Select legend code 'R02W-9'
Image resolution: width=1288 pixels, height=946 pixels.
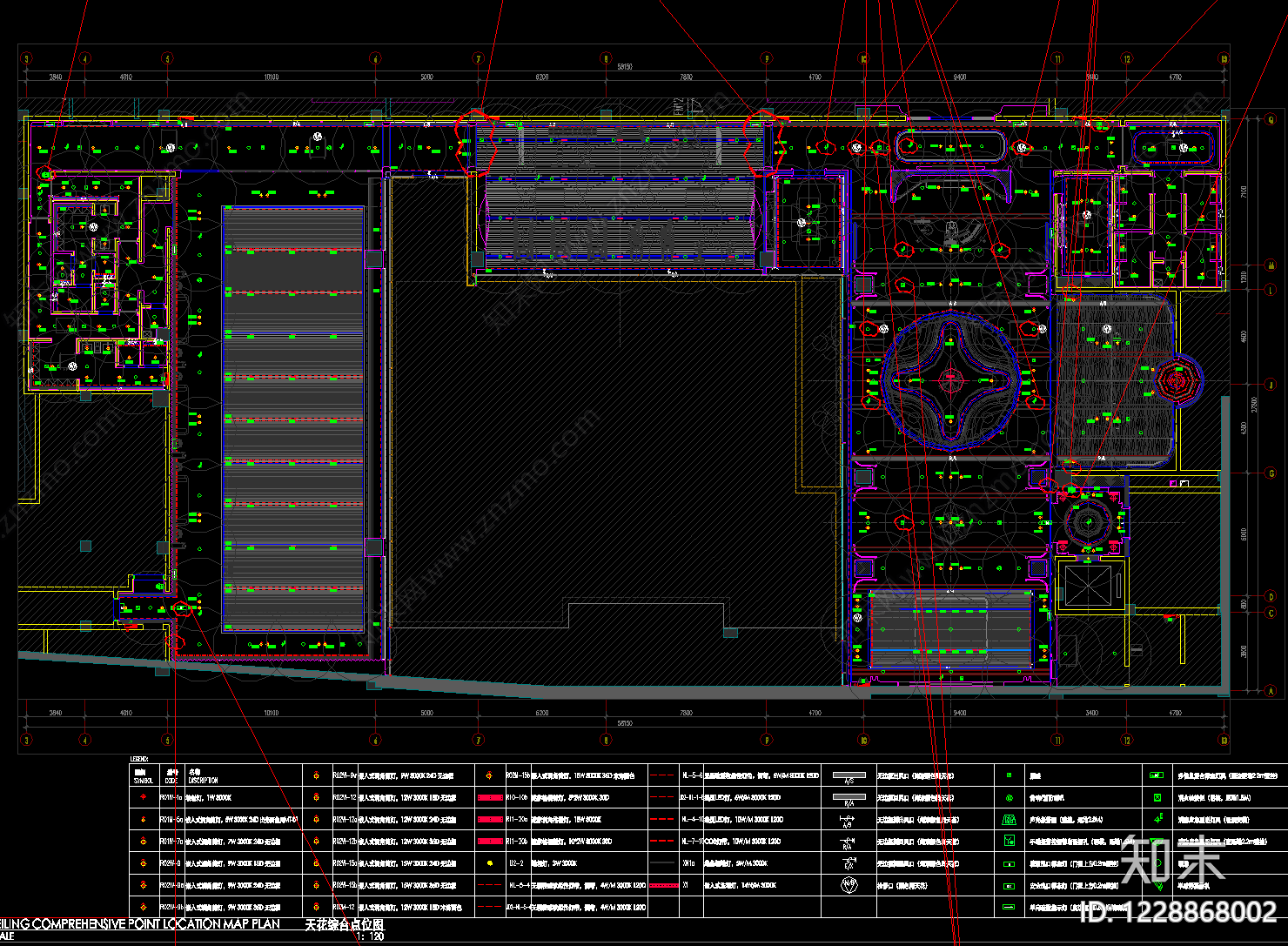(170, 863)
